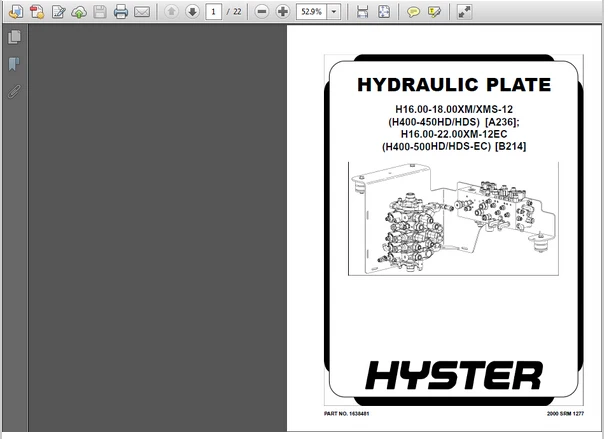The width and height of the screenshot is (609, 439).
Task: Click the H16.00-18.00XM/XMS-12 model line
Action: pos(454,110)
